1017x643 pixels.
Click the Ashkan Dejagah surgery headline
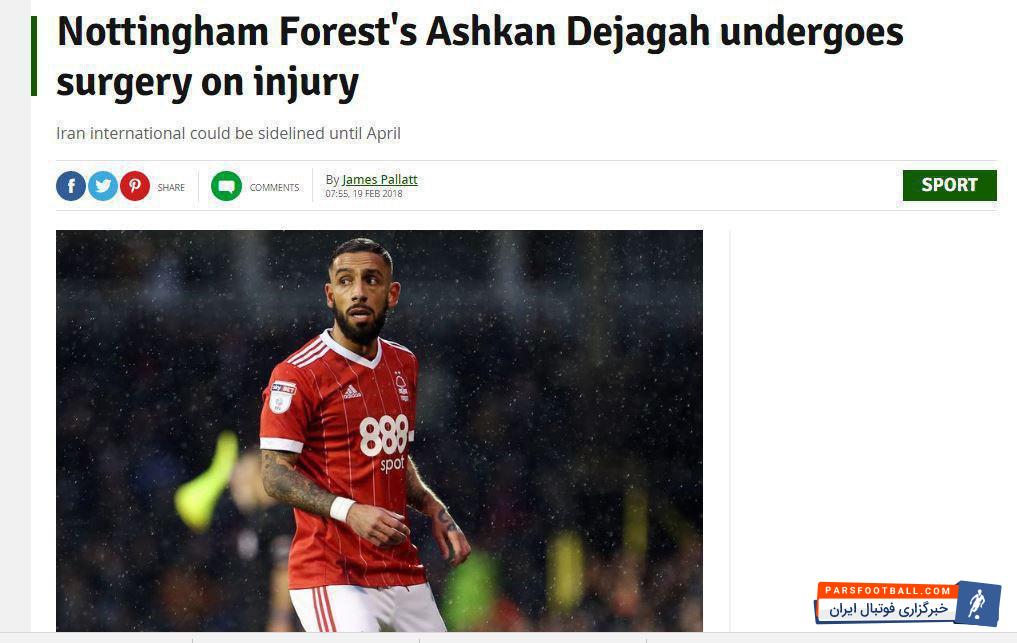(480, 56)
